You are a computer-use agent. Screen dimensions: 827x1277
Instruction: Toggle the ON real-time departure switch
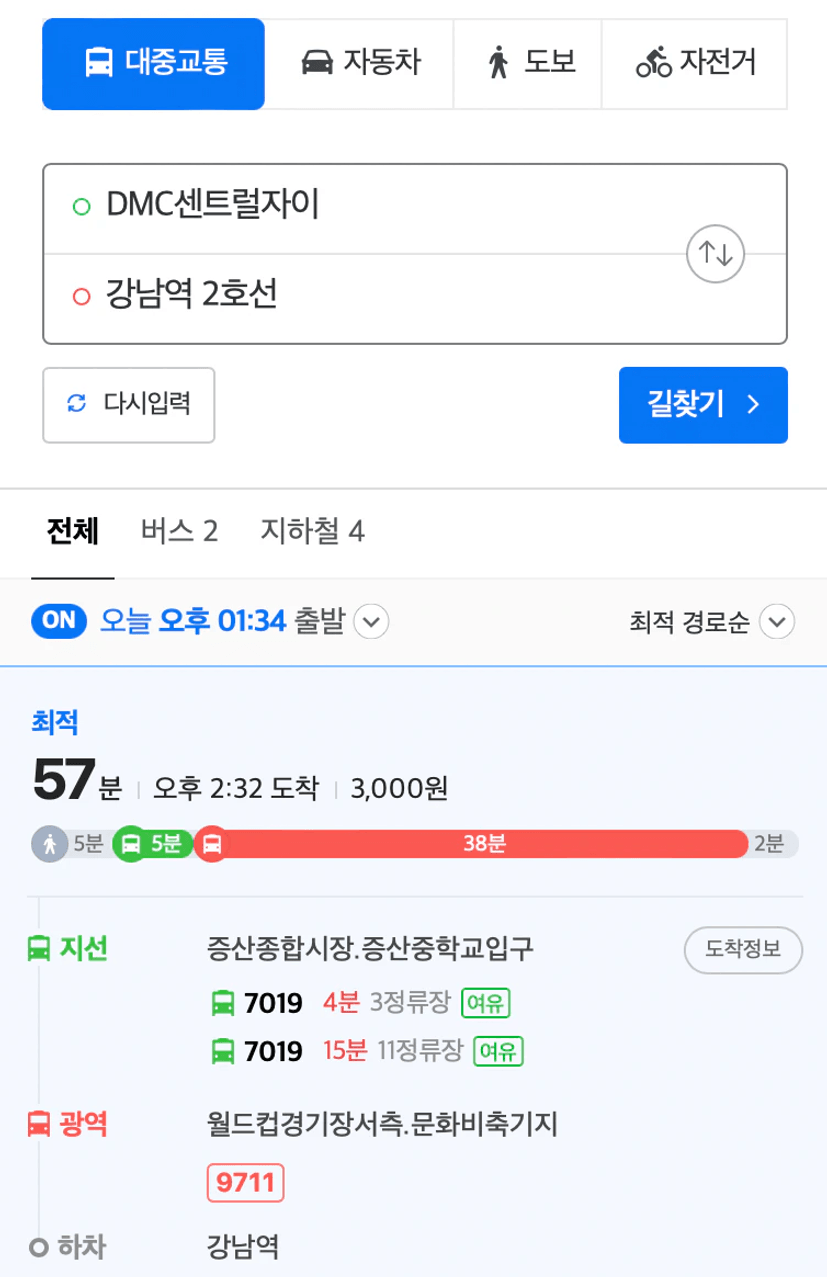tap(60, 620)
